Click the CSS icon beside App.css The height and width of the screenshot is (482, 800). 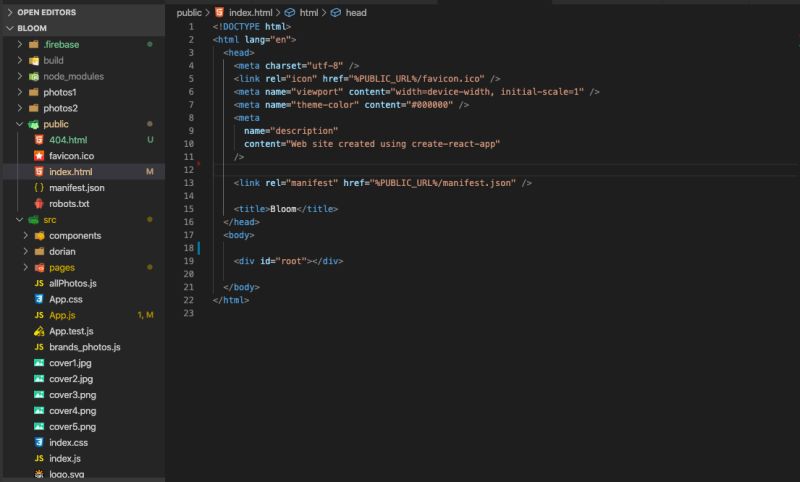(39, 299)
